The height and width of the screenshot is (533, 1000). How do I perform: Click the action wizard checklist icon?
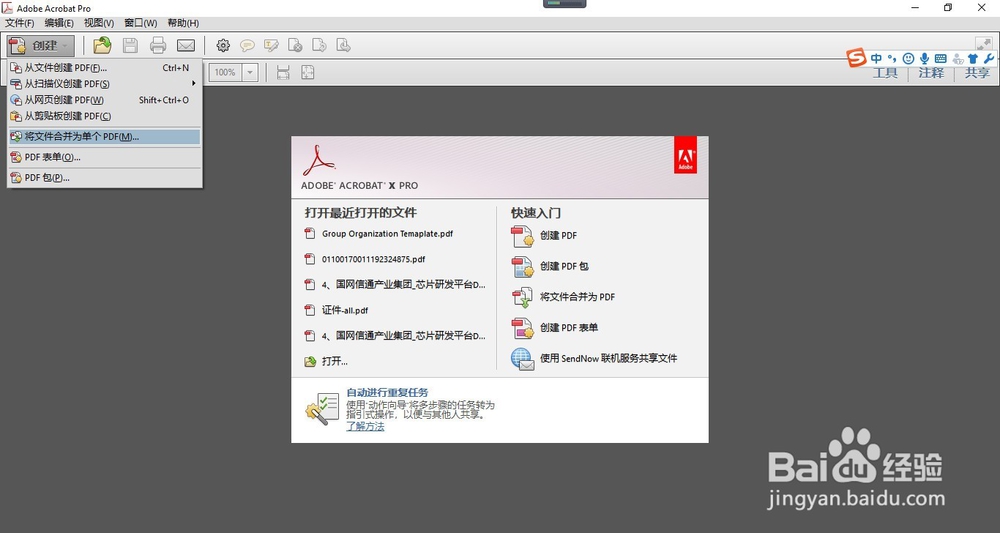point(322,409)
